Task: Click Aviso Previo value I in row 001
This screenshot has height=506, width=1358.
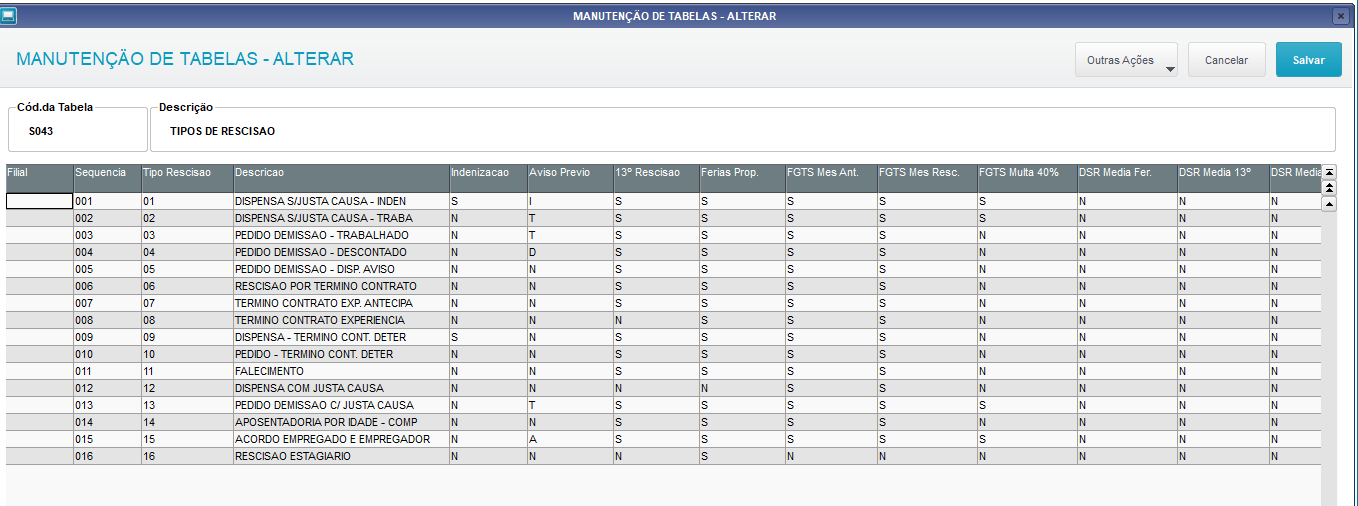Action: point(570,201)
